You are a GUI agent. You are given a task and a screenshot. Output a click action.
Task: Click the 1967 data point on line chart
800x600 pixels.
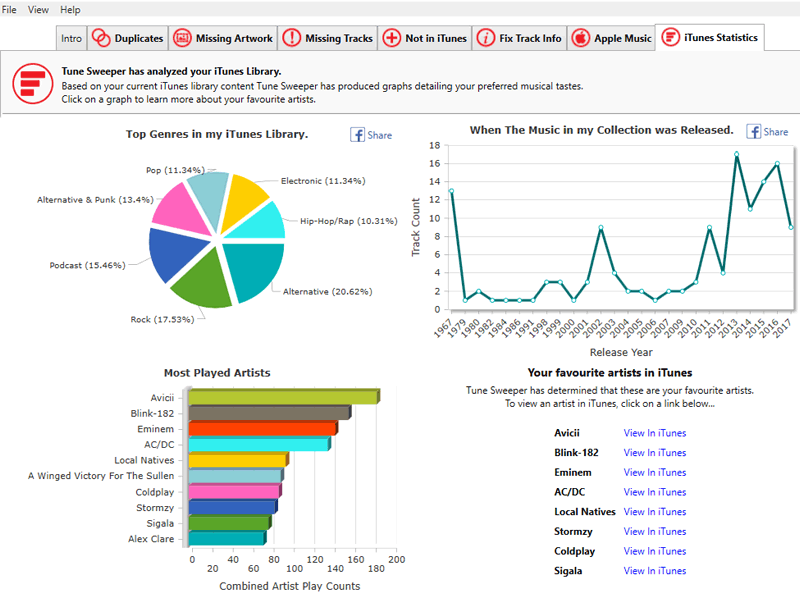[452, 191]
